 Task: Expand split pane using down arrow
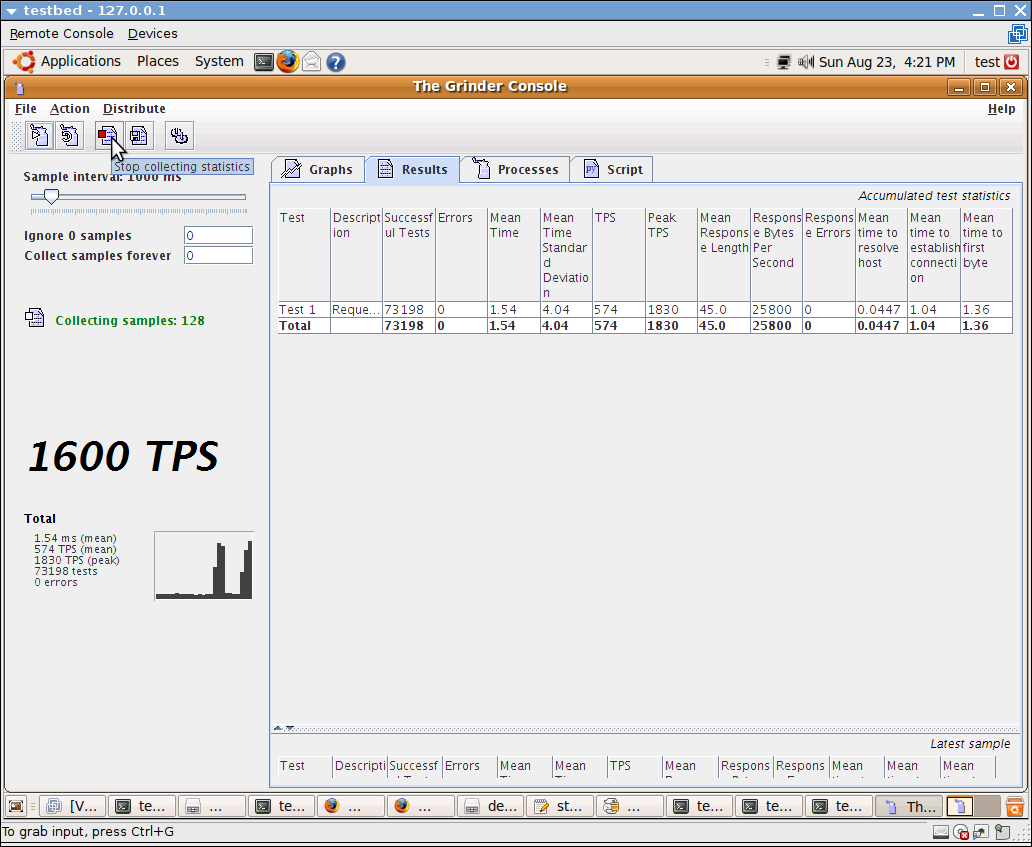click(x=290, y=728)
